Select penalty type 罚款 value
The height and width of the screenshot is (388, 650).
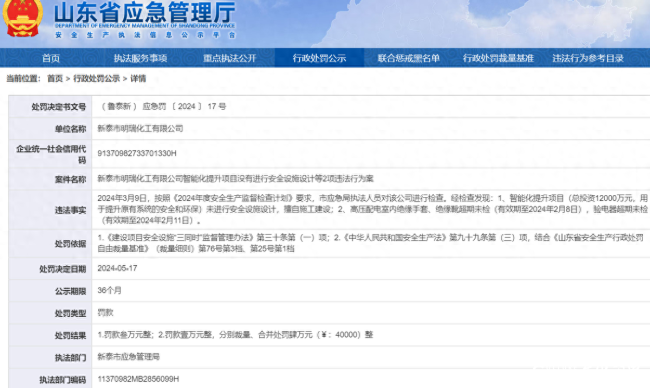pyautogui.click(x=105, y=313)
